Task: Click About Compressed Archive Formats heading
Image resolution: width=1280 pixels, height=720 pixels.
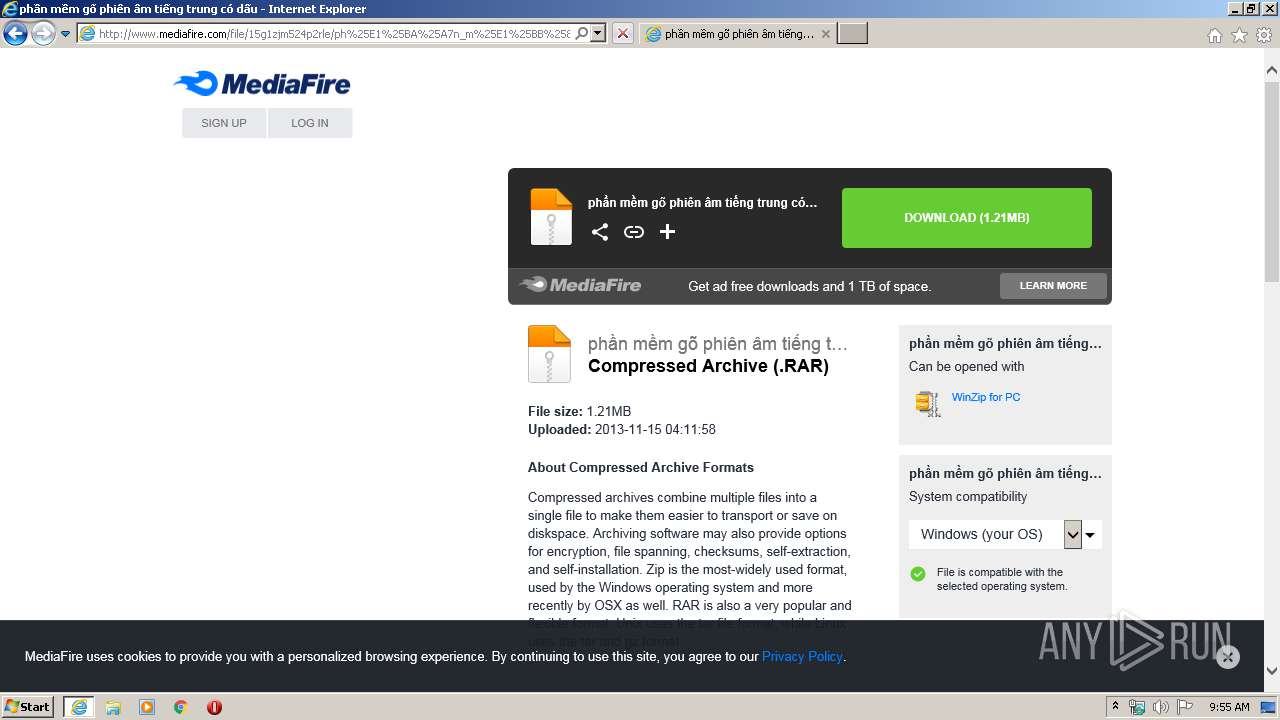Action: pyautogui.click(x=641, y=467)
